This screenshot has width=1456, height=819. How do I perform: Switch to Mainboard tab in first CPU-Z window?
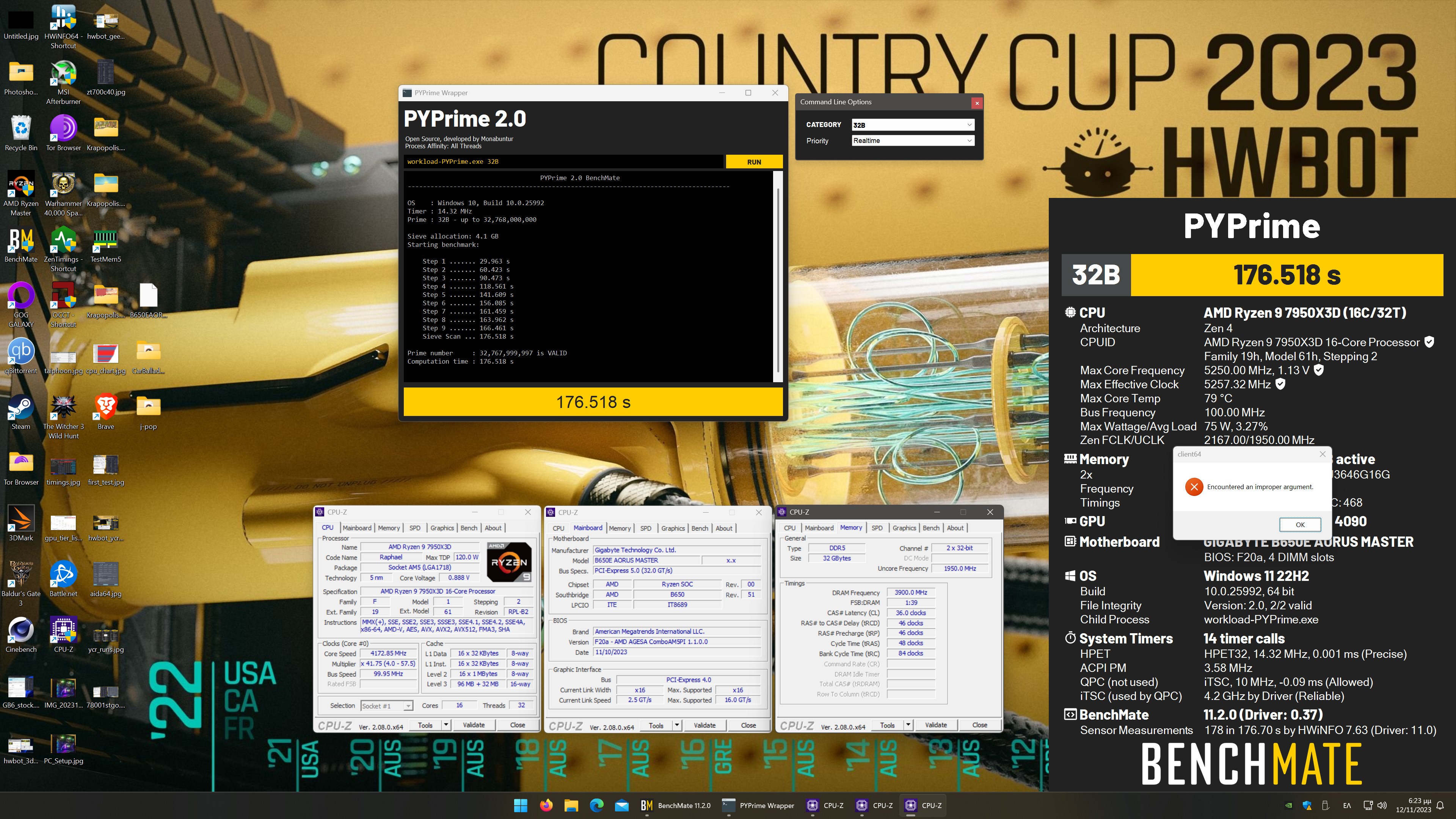[x=357, y=528]
